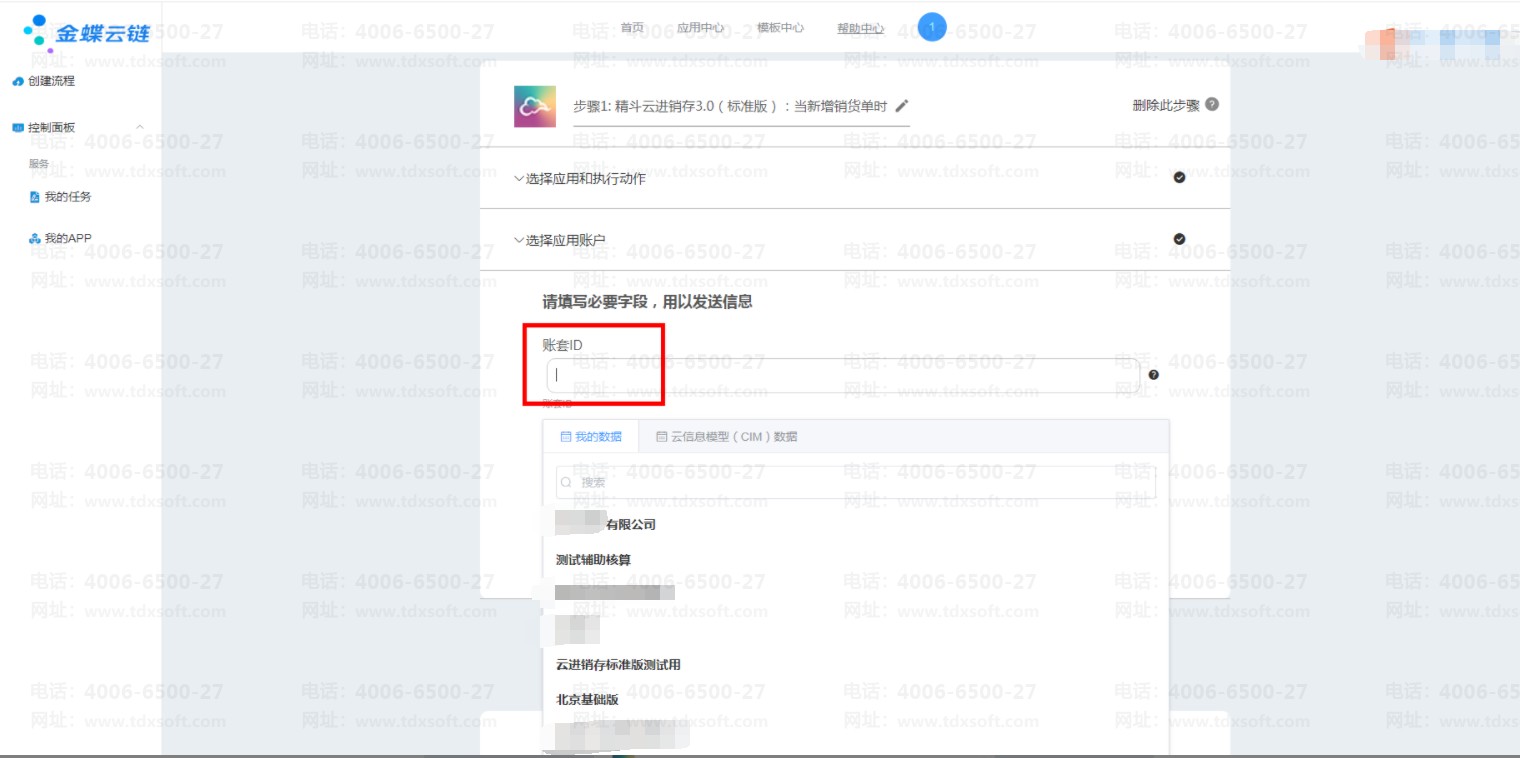Click the help icon next to 账套ID field
Screen dimensions: 1520x758
[x=1153, y=375]
